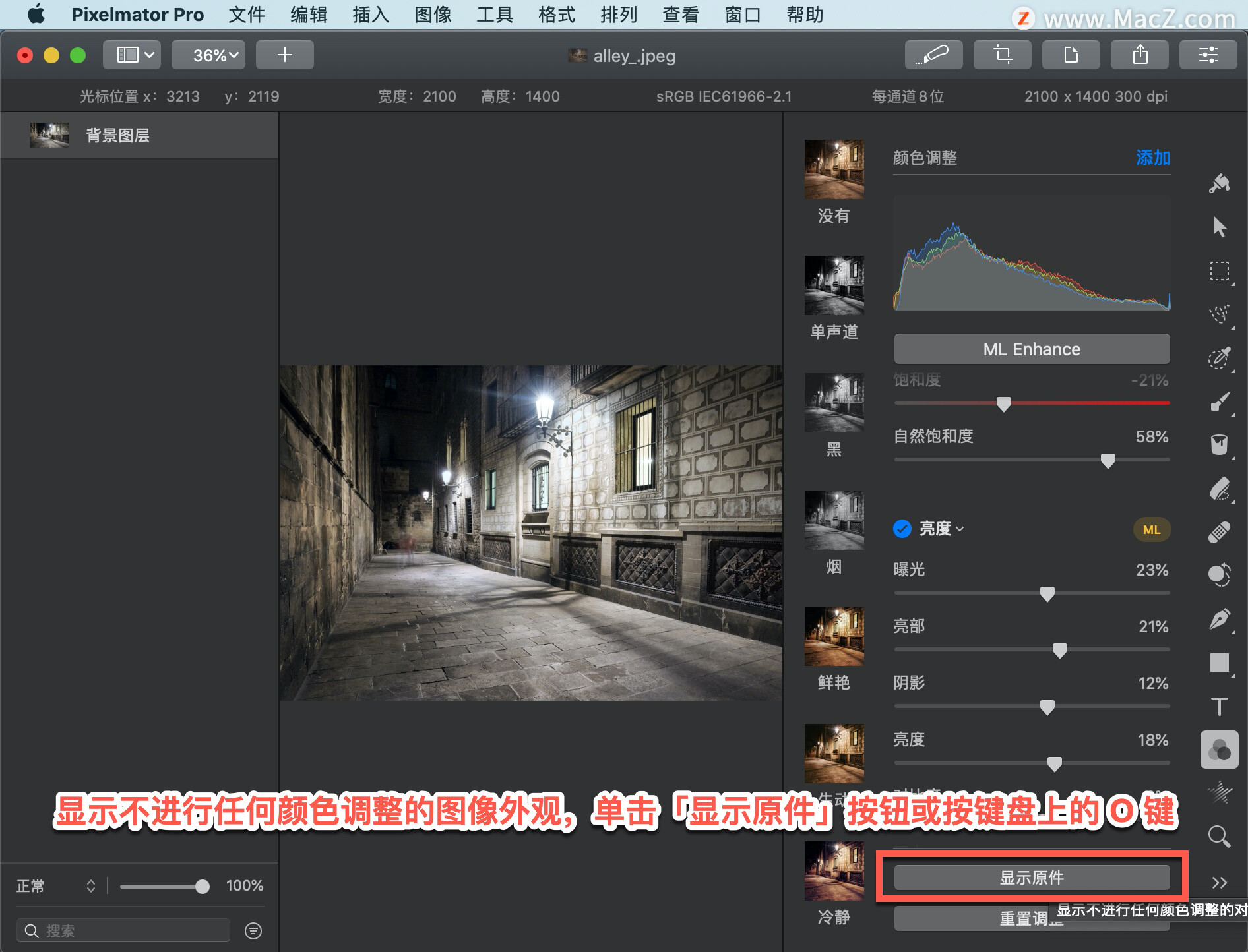
Task: Open the 工具 menu
Action: (495, 15)
